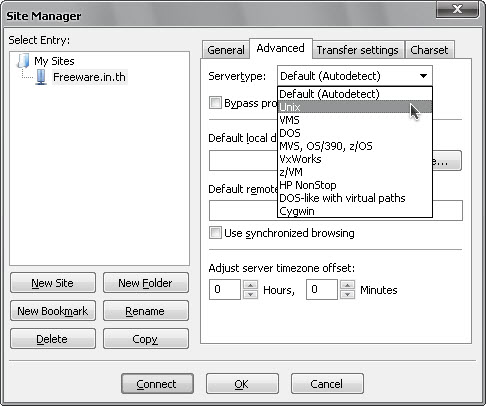Open the Charset tab
The image size is (486, 406).
(429, 50)
